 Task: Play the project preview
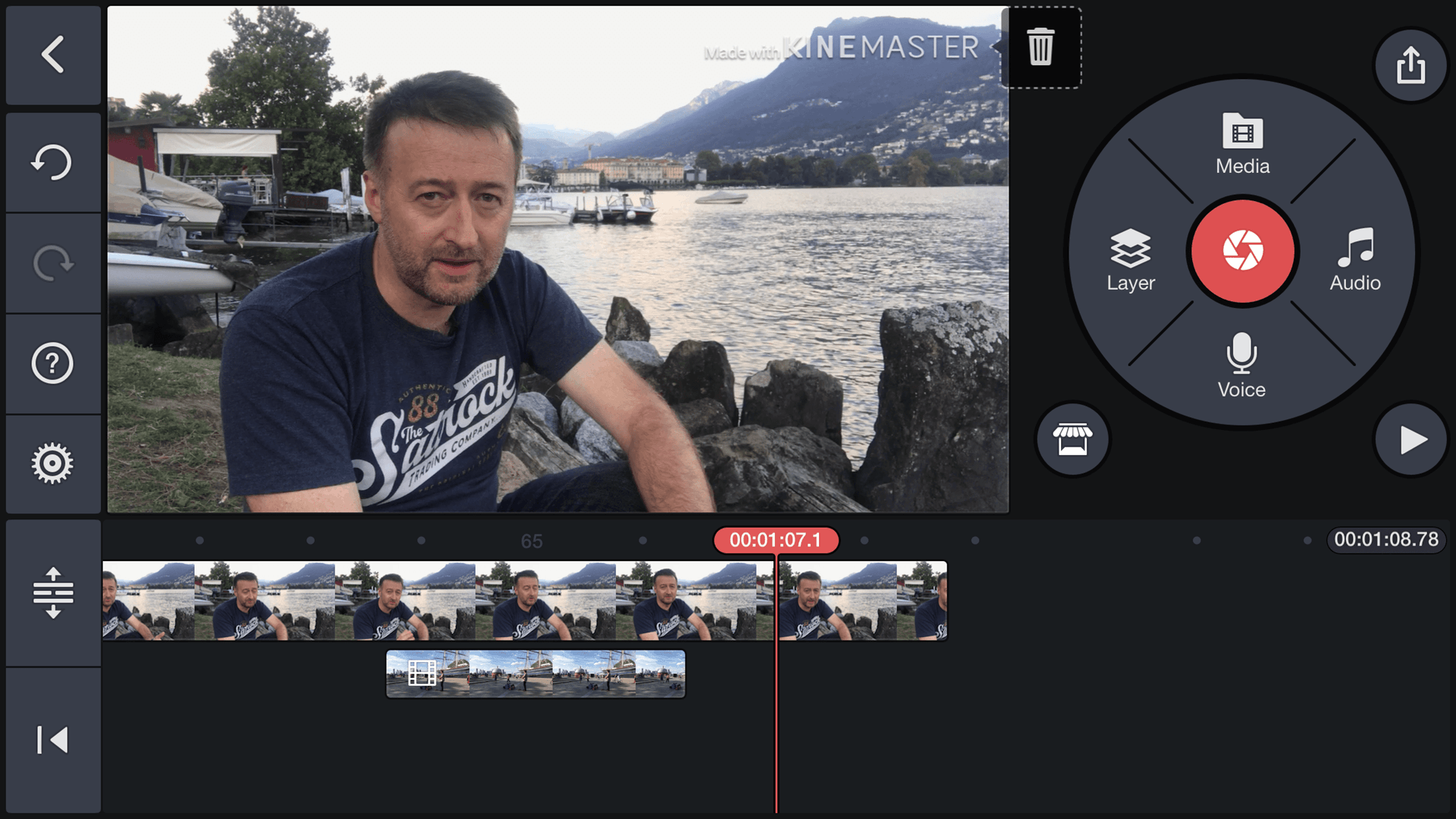(1410, 440)
